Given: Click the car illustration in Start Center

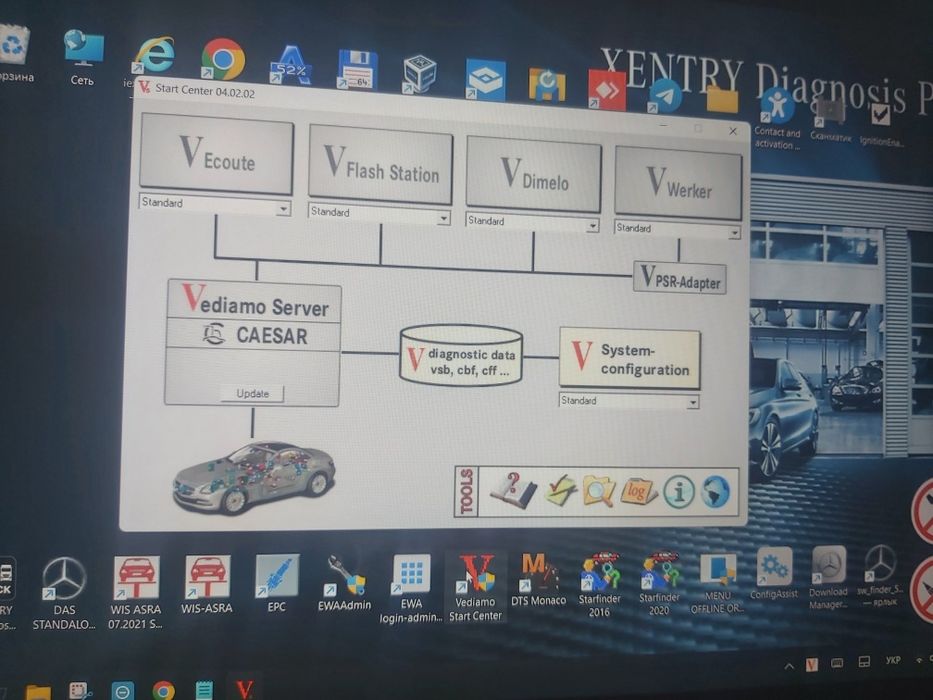Looking at the screenshot, I should pyautogui.click(x=253, y=478).
